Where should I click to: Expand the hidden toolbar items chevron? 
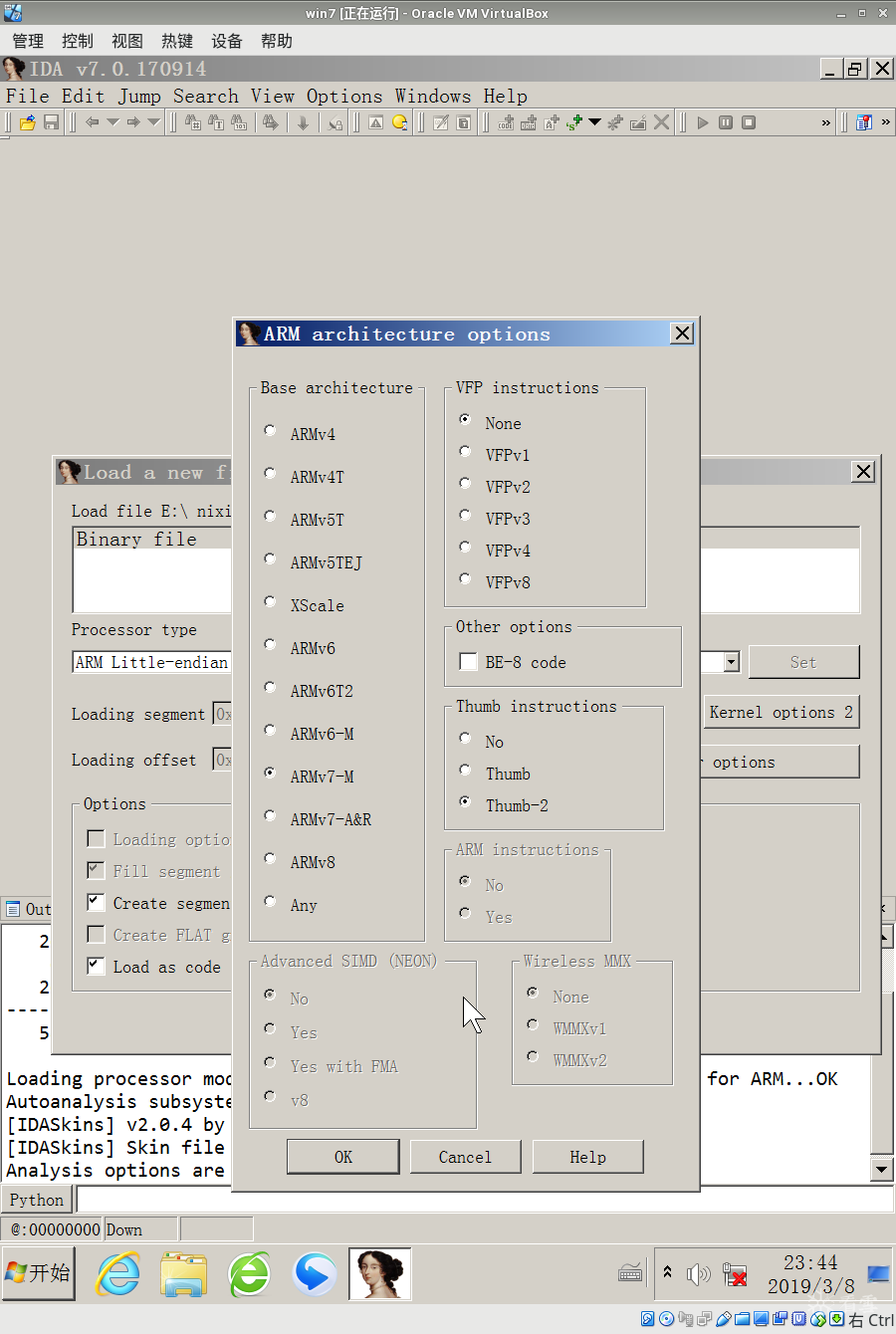(825, 122)
